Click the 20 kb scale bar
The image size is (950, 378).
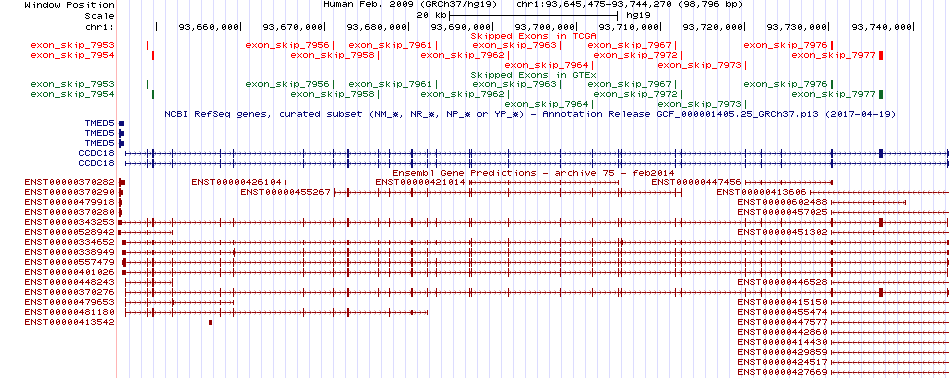click(533, 15)
